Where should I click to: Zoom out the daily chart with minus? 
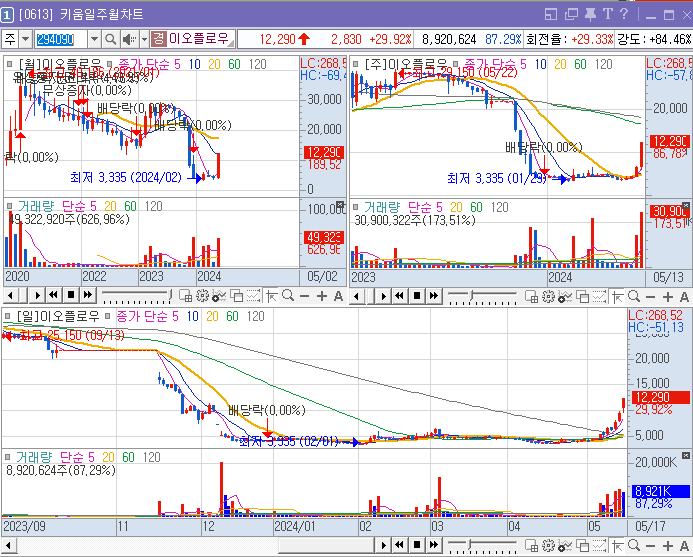point(651,546)
